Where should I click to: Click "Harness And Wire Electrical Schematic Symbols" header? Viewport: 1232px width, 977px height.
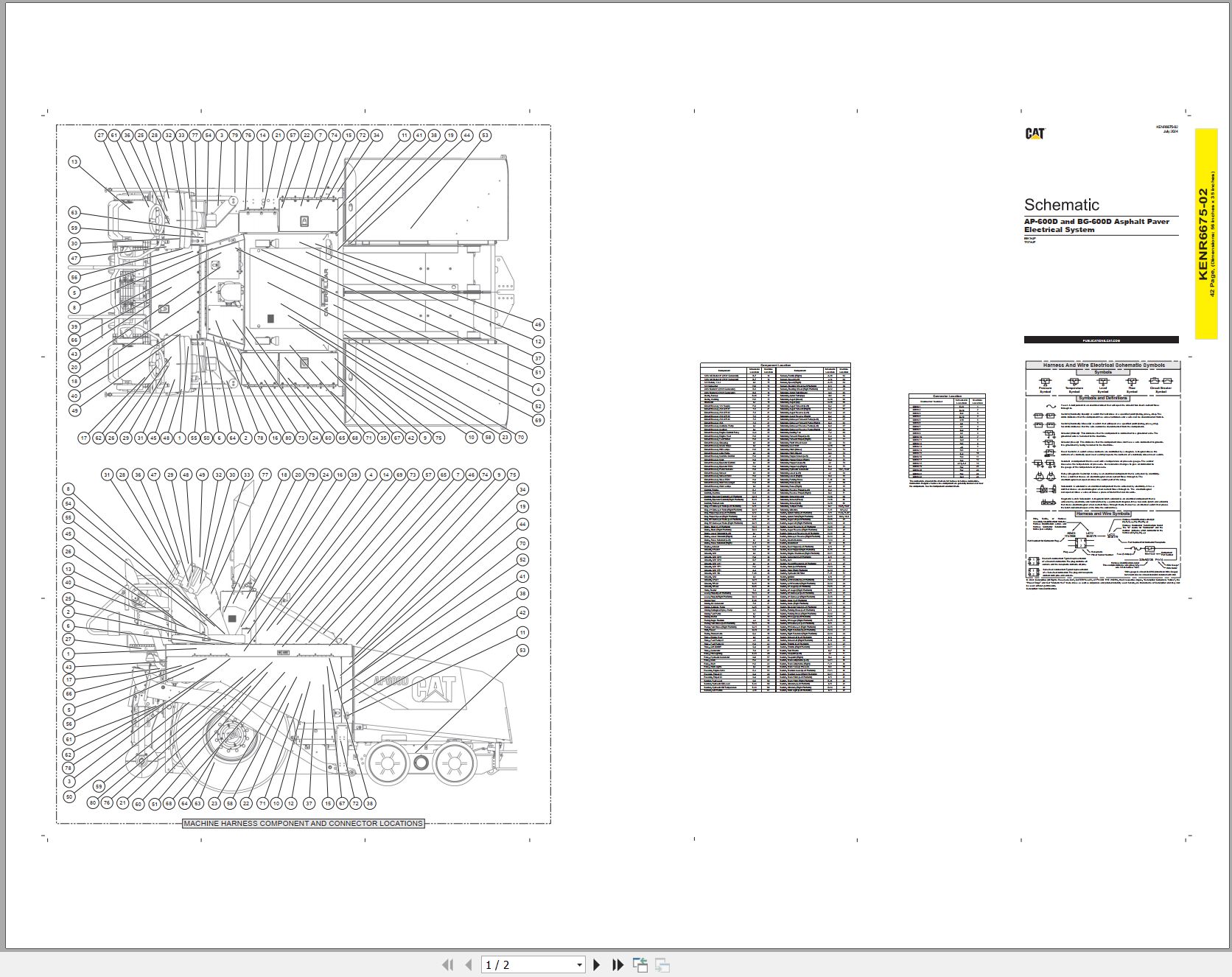tap(1103, 365)
